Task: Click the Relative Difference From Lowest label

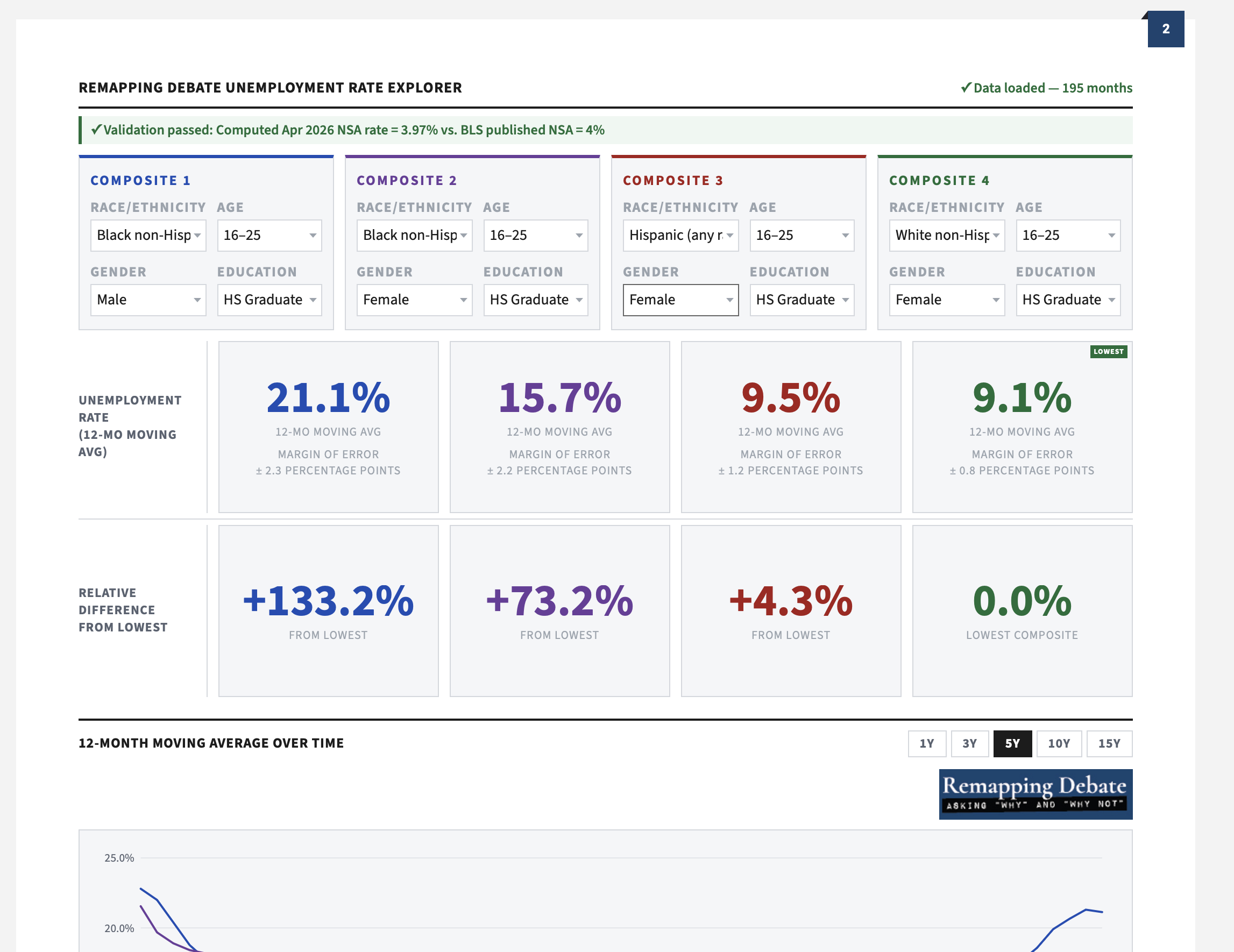Action: (x=123, y=610)
